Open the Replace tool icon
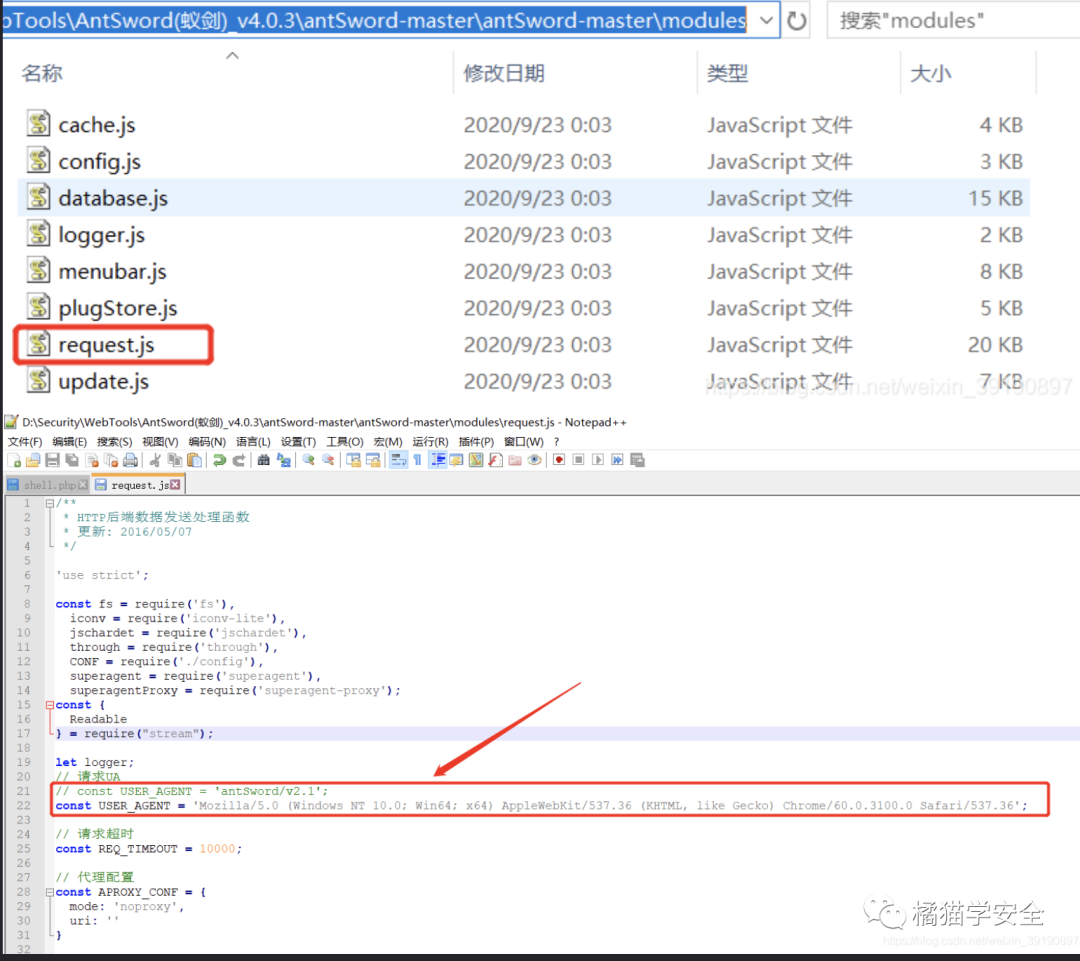The width and height of the screenshot is (1080, 961). 283,460
